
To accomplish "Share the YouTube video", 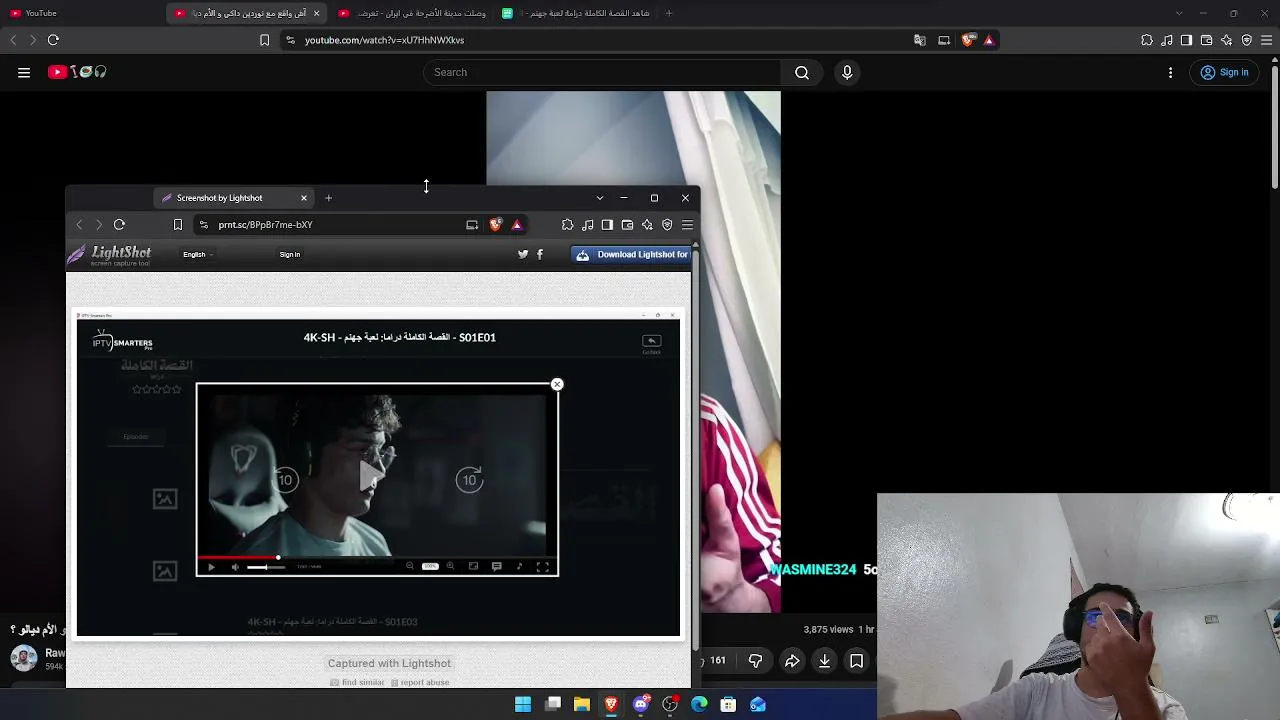I will coord(792,661).
